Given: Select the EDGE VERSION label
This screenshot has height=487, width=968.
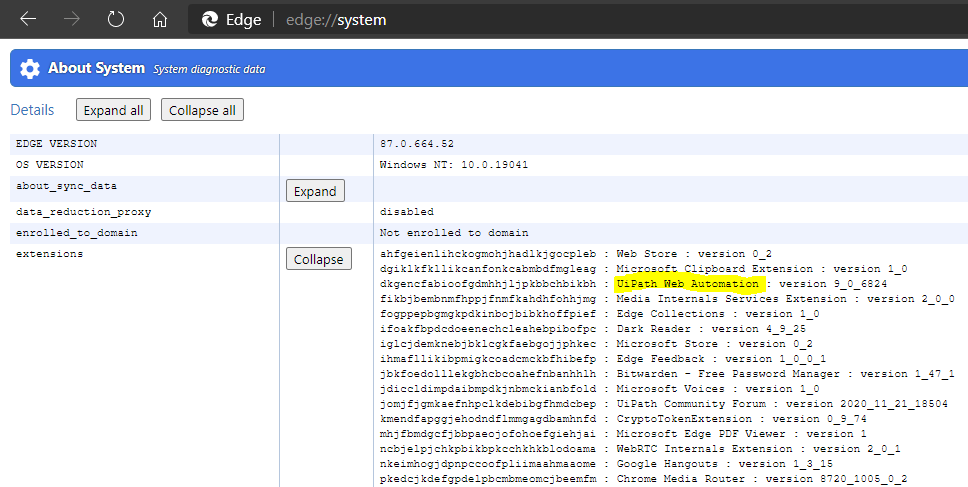Looking at the screenshot, I should (56, 143).
